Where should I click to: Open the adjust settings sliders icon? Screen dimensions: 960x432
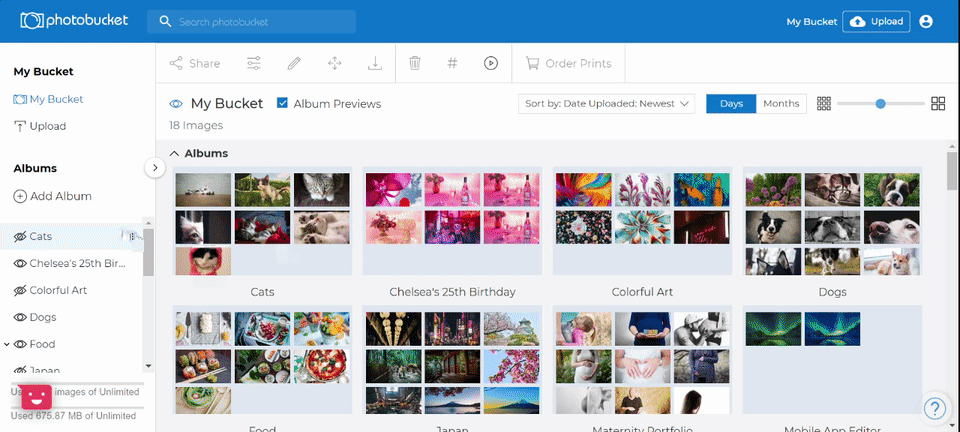(x=253, y=63)
